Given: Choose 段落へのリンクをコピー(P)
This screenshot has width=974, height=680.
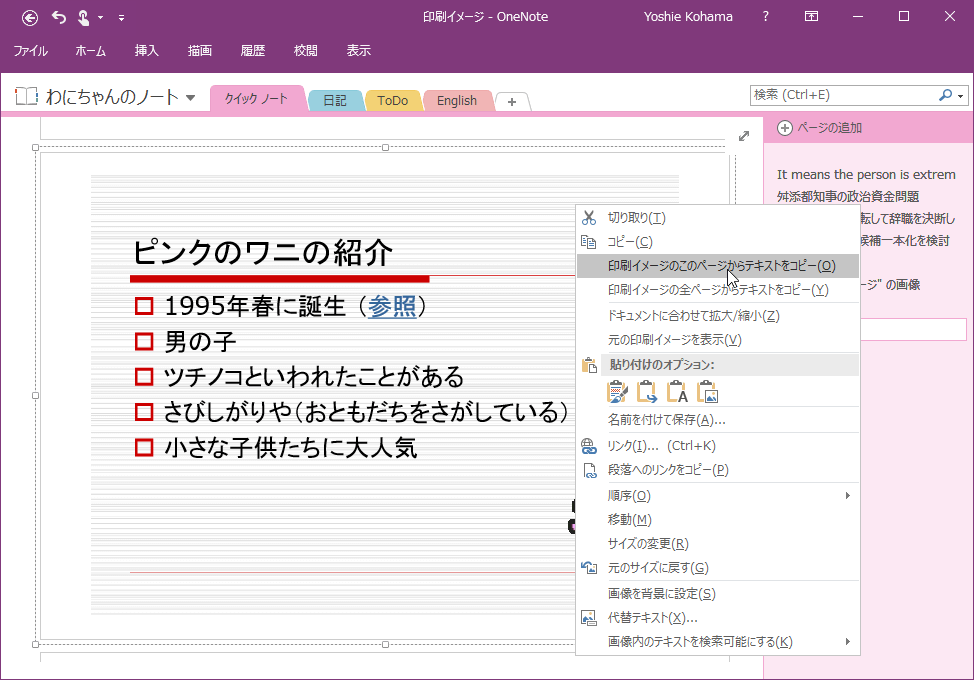Looking at the screenshot, I should click(x=717, y=469).
